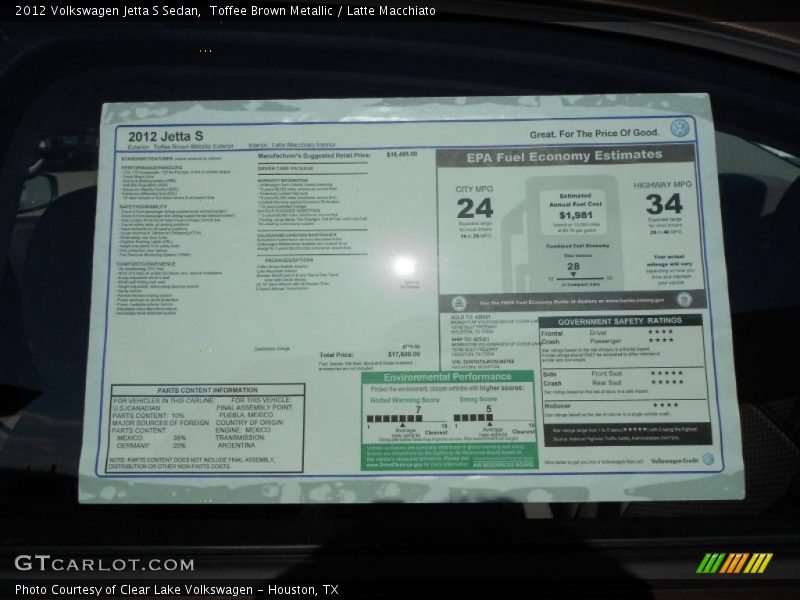Click the 'PERFORMANCE/HANDLING' section heading
800x600 pixels.
[152, 167]
